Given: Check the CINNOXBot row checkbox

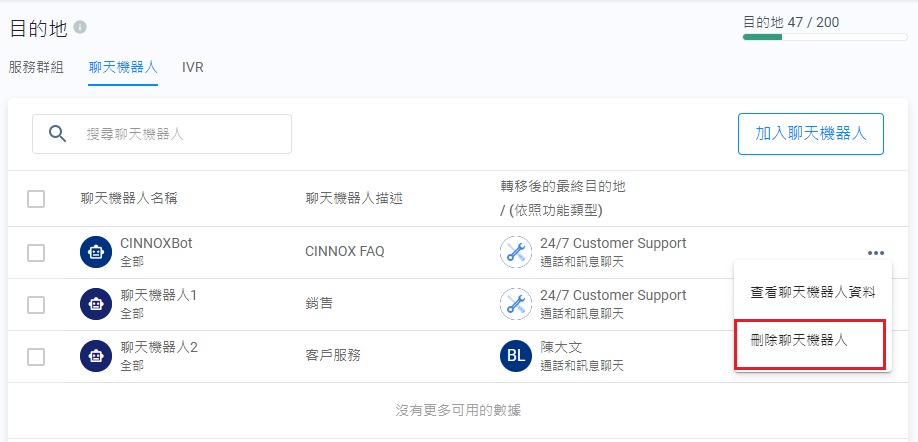Looking at the screenshot, I should coord(36,253).
